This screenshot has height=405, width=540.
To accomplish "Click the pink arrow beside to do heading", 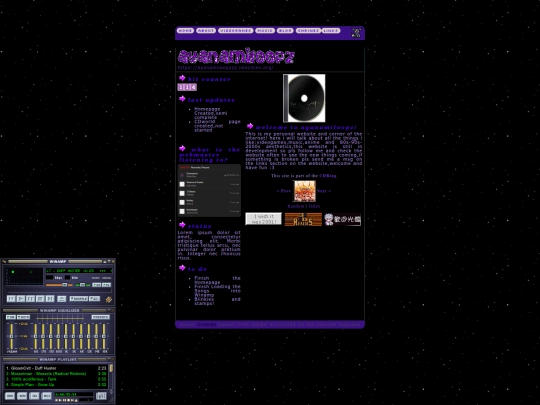I will pyautogui.click(x=182, y=268).
